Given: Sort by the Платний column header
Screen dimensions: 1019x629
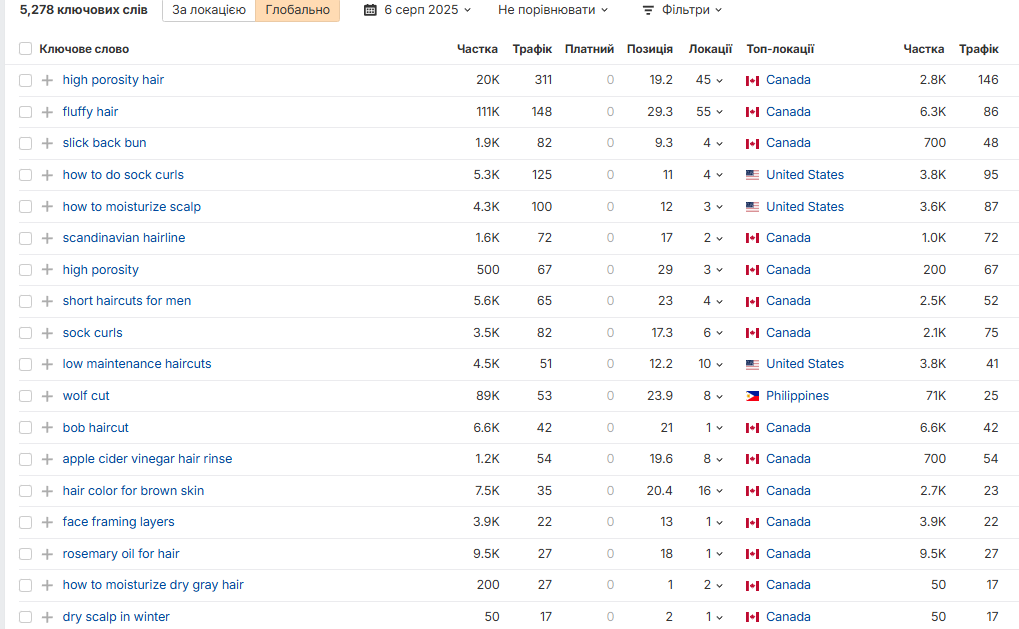Looking at the screenshot, I should coord(589,49).
